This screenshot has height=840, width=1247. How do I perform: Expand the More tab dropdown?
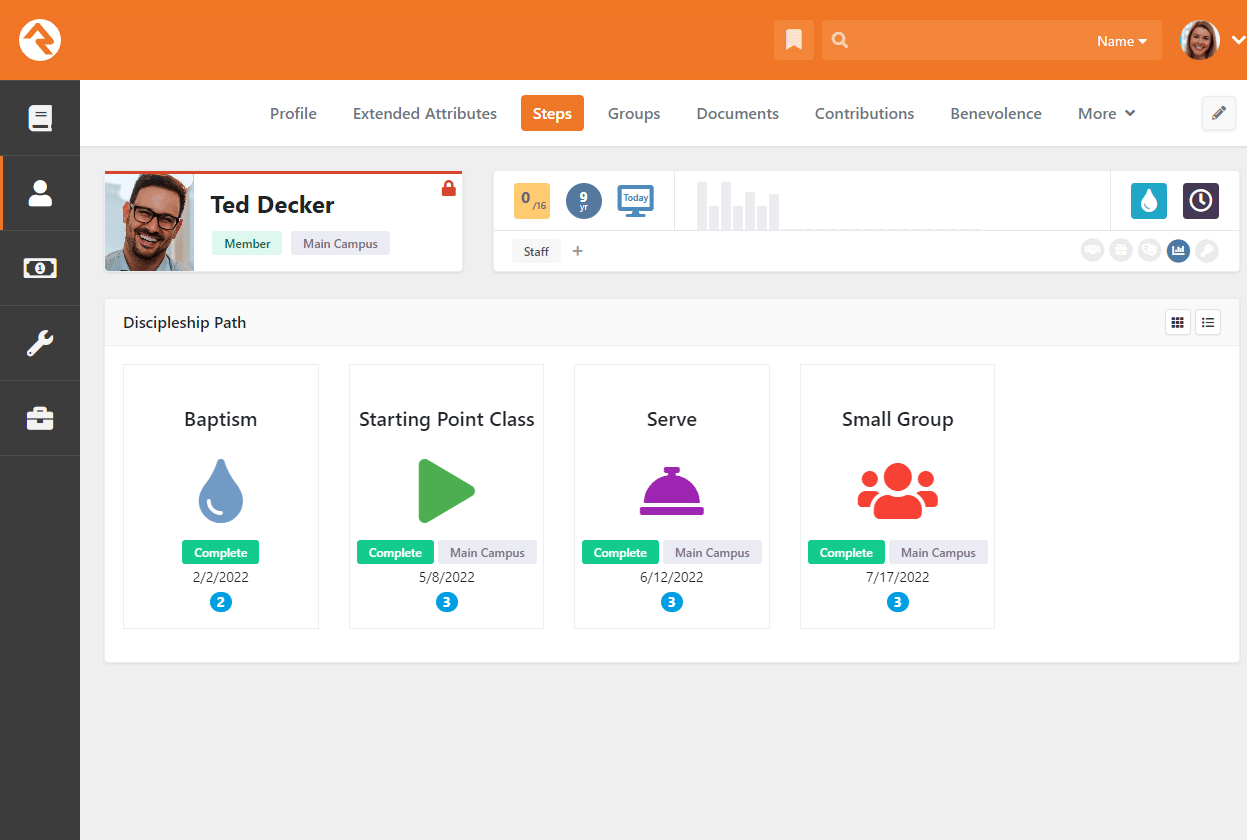(x=1107, y=113)
